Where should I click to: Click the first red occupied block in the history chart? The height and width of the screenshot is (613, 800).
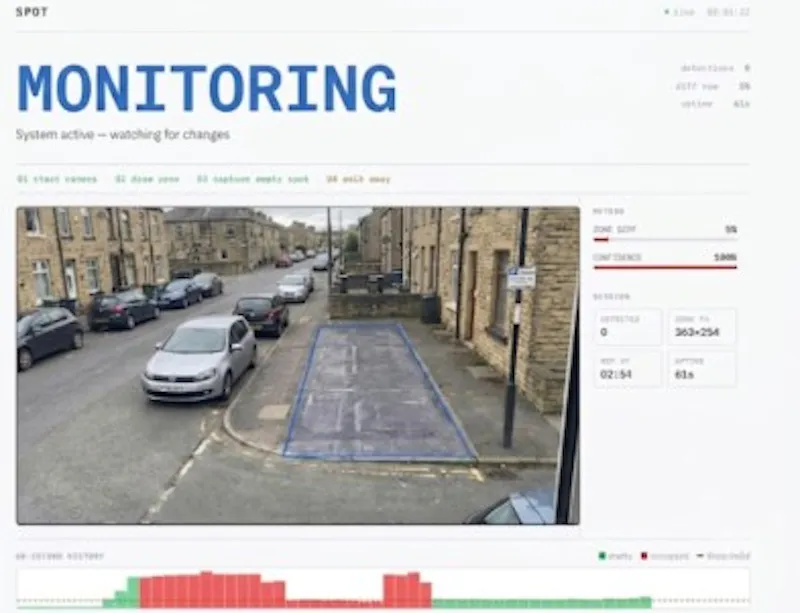(212, 590)
